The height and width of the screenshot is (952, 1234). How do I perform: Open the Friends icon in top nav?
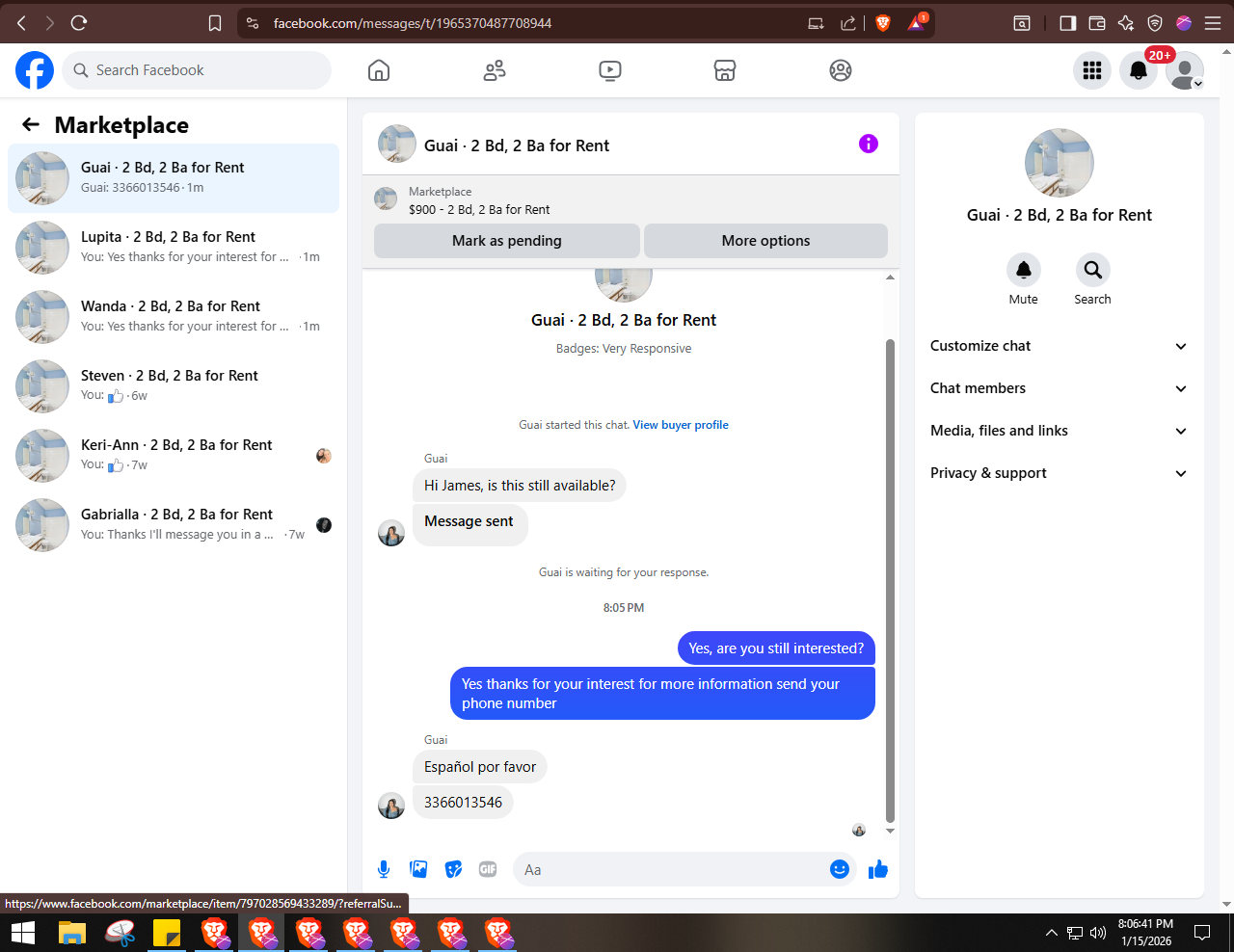pyautogui.click(x=495, y=70)
